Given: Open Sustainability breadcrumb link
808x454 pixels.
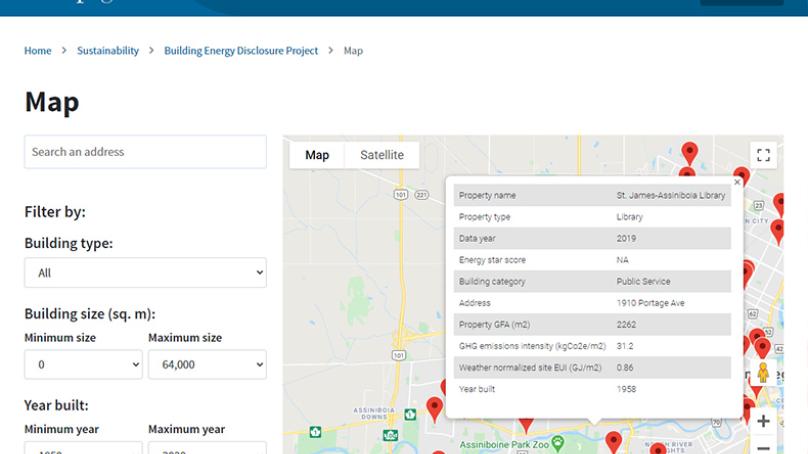Looking at the screenshot, I should pos(108,51).
